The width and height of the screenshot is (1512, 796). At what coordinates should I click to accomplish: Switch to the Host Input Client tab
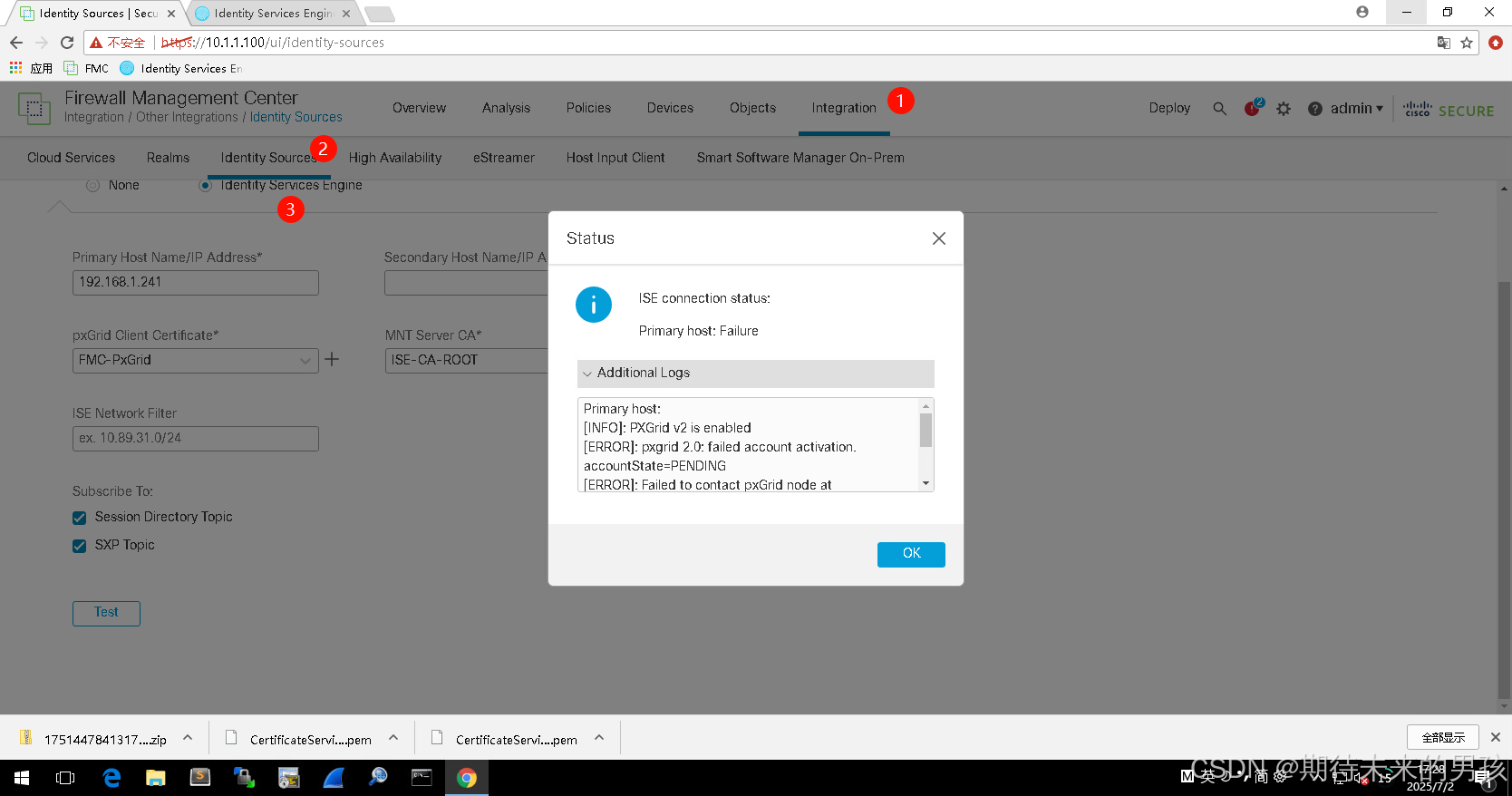coord(615,158)
